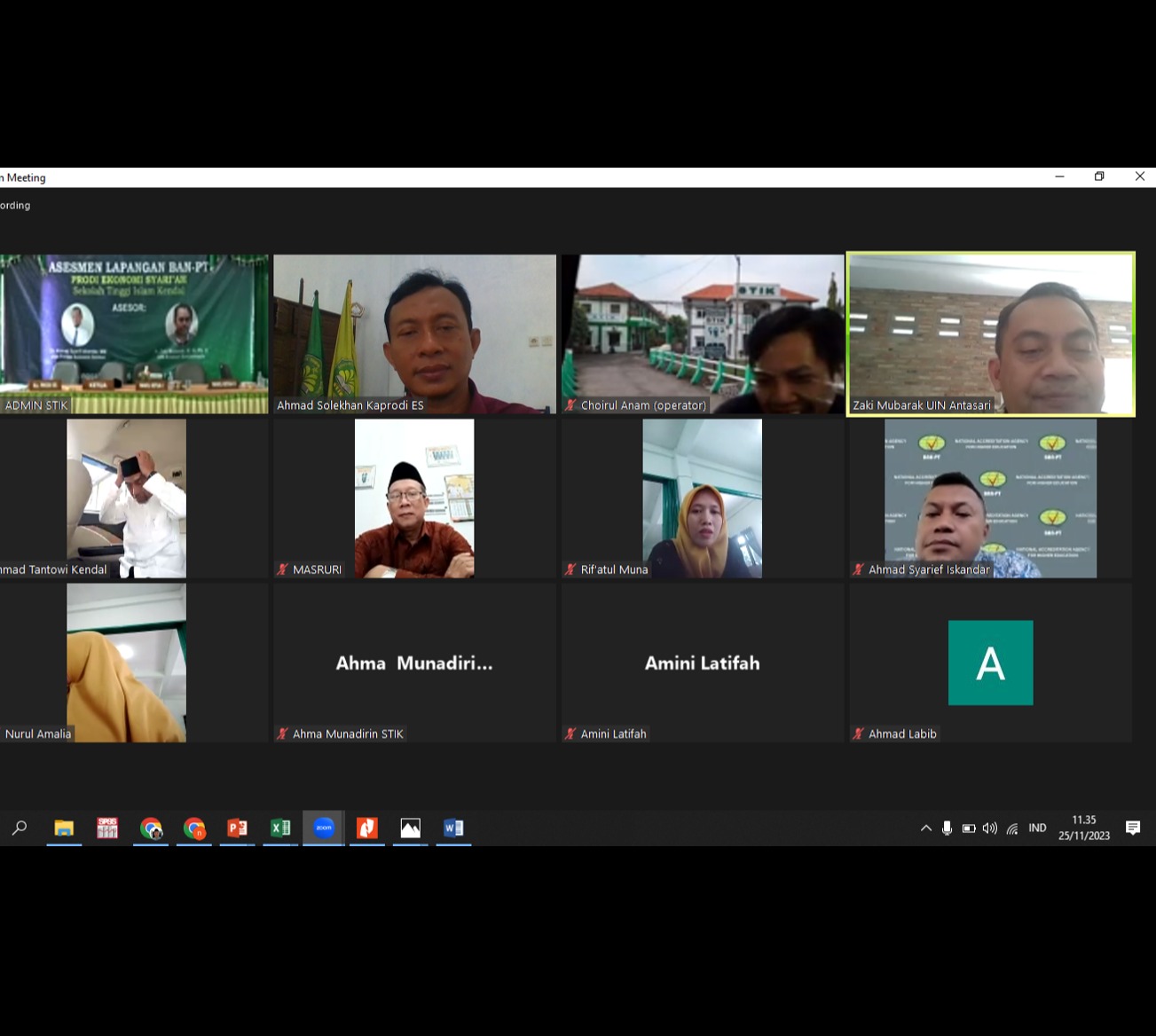Open the clock and date flyout
This screenshot has height=1036, width=1156.
point(1083,828)
